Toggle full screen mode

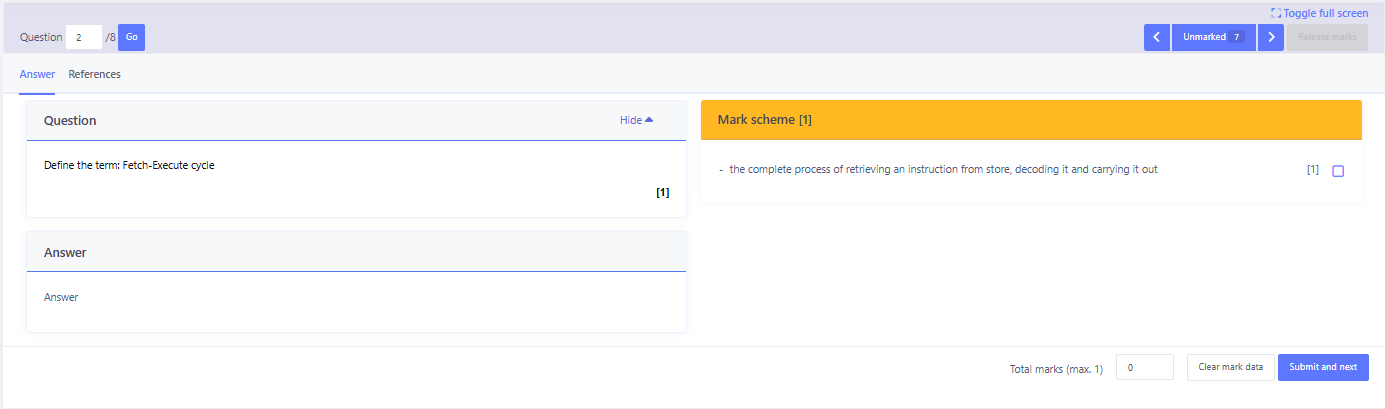tap(1319, 13)
